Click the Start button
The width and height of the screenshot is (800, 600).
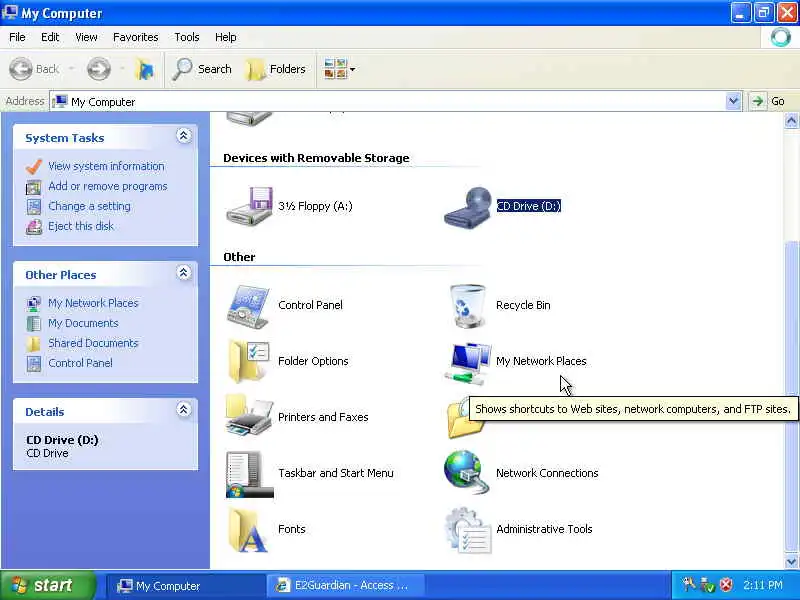[47, 585]
